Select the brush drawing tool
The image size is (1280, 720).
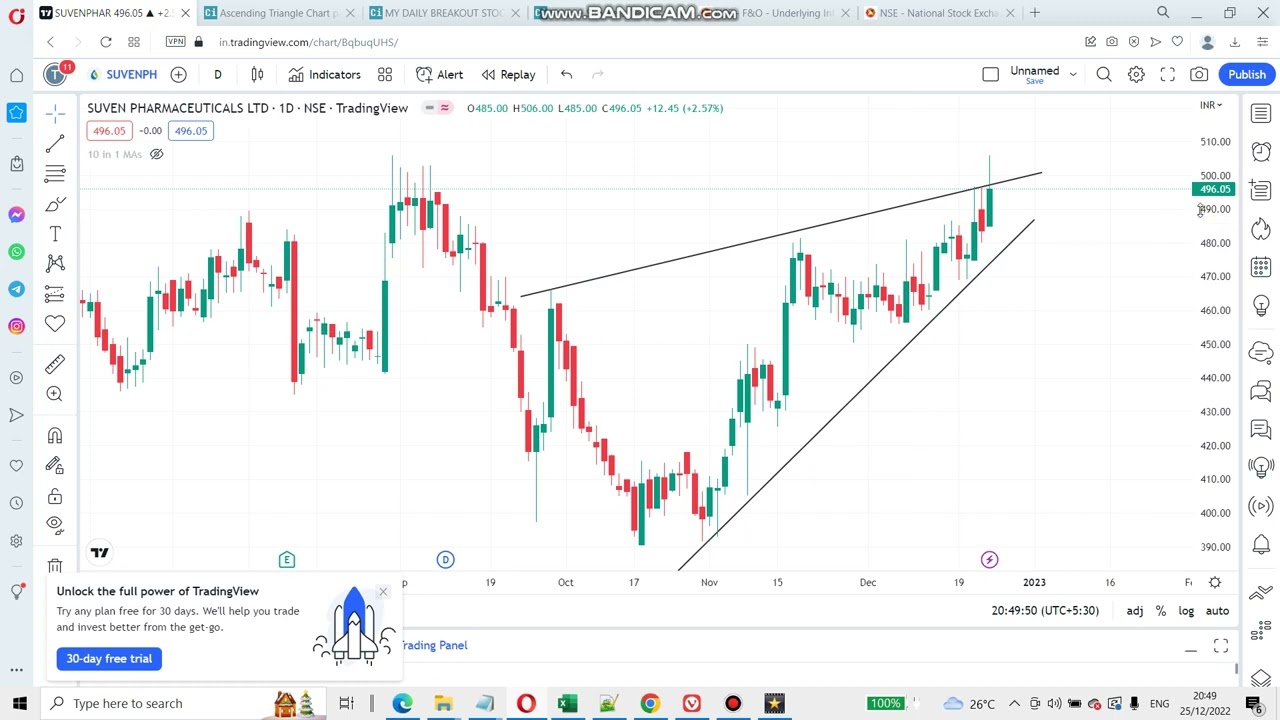tap(55, 204)
